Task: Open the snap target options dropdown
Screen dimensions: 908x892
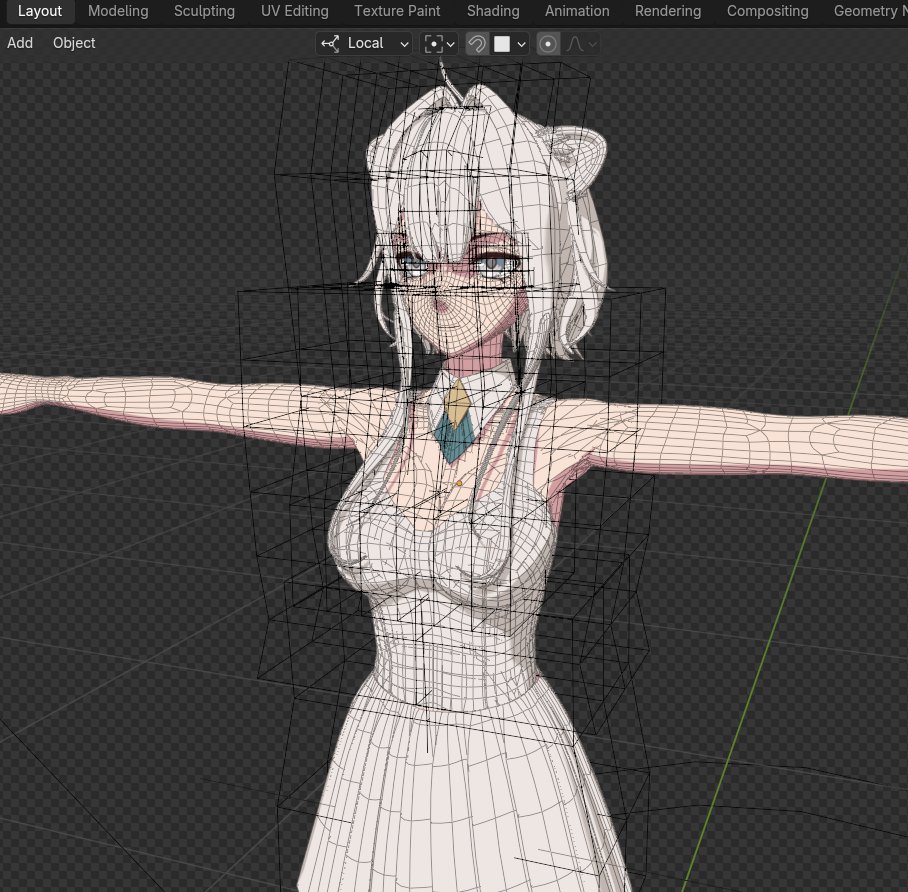Action: tap(510, 44)
